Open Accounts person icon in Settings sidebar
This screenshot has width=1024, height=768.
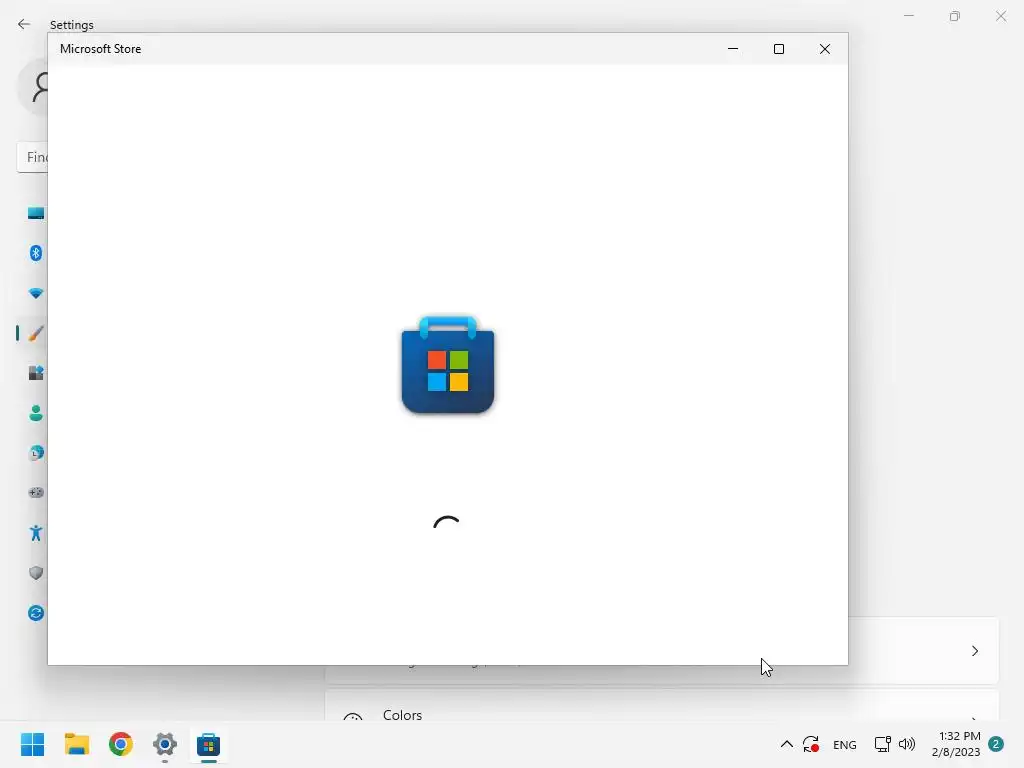pos(36,413)
